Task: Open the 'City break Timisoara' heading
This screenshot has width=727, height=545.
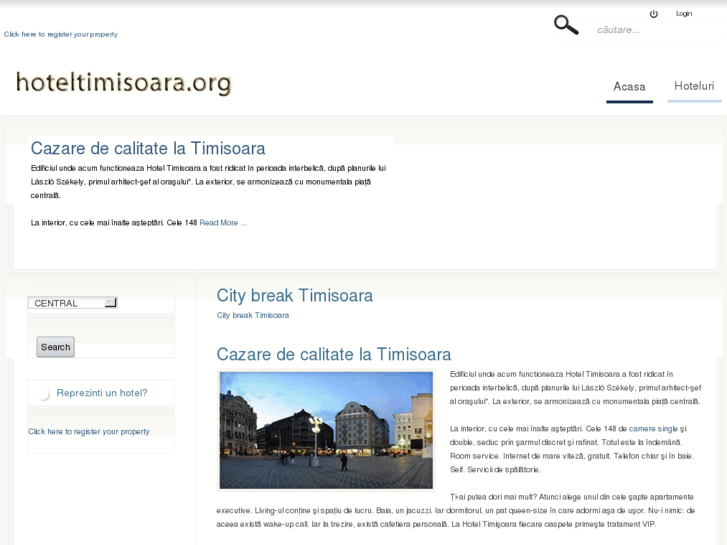Action: [x=295, y=295]
